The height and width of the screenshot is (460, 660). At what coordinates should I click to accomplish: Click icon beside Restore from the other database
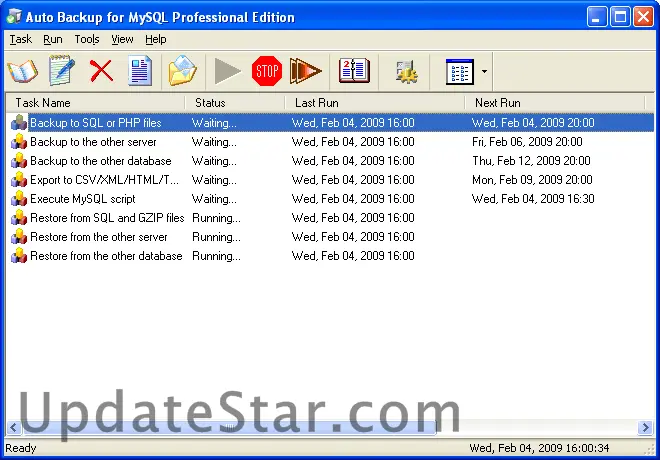point(19,255)
